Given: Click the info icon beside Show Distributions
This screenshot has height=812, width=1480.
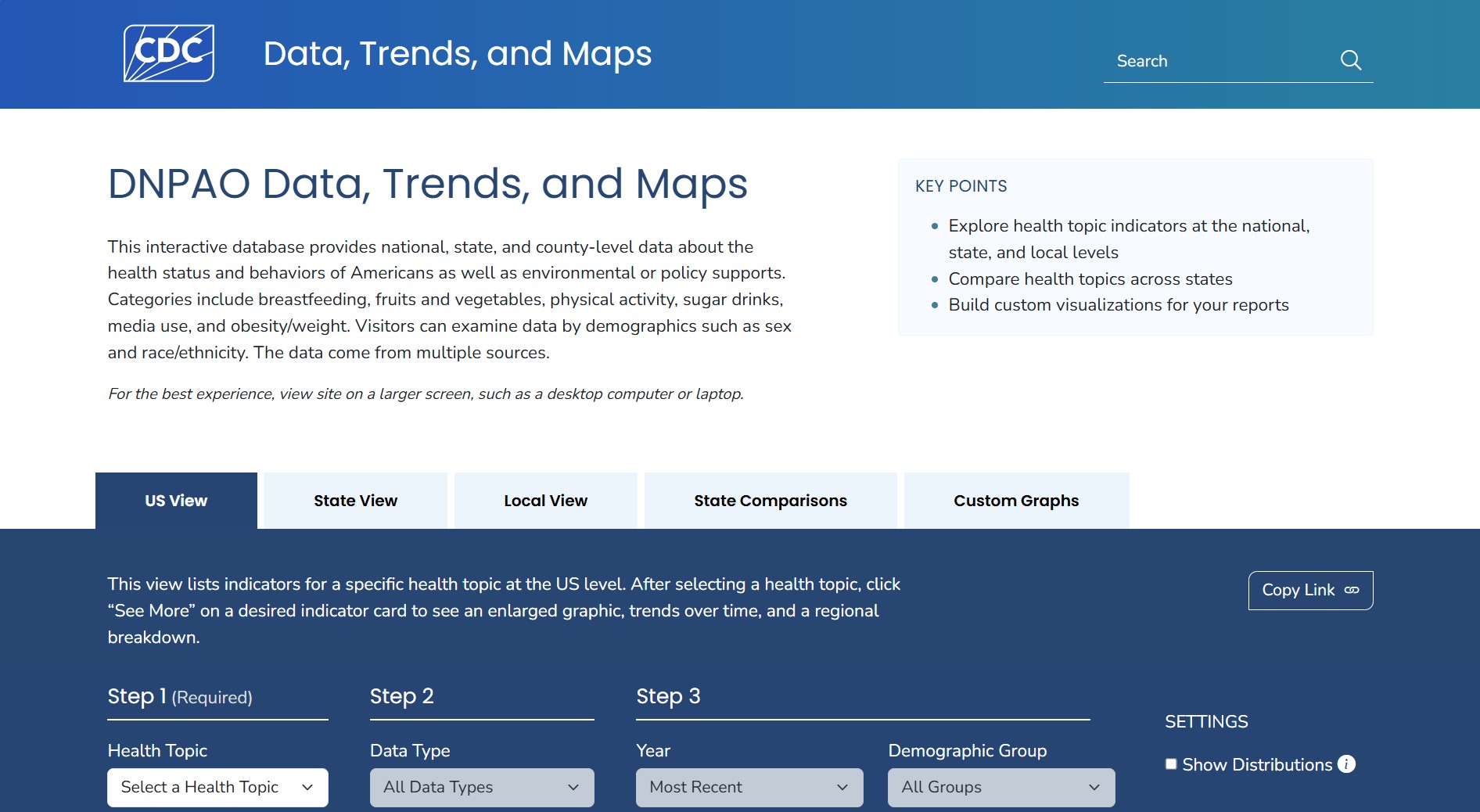Looking at the screenshot, I should pyautogui.click(x=1347, y=764).
